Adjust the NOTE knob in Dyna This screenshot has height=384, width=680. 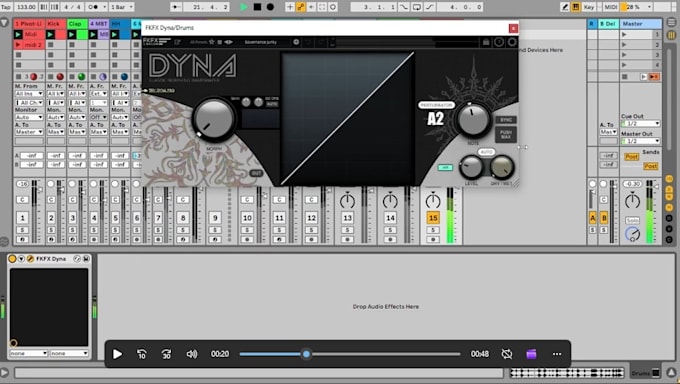(x=473, y=119)
